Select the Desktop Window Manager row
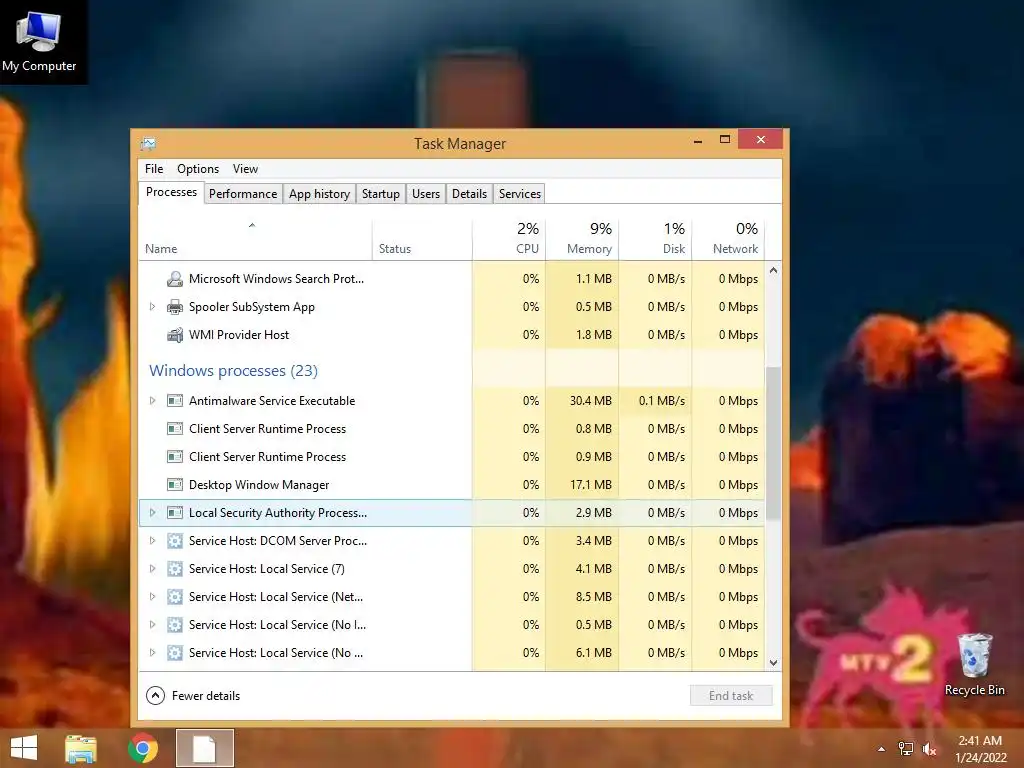 [x=452, y=485]
